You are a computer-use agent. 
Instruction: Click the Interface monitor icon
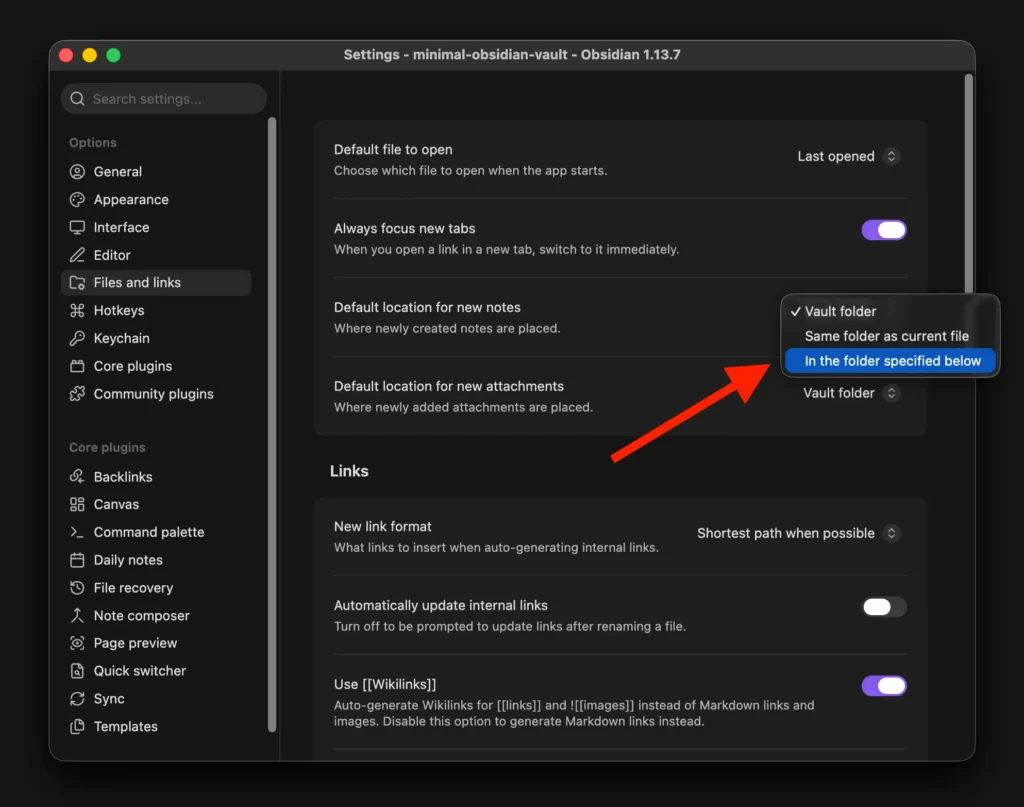coord(77,227)
